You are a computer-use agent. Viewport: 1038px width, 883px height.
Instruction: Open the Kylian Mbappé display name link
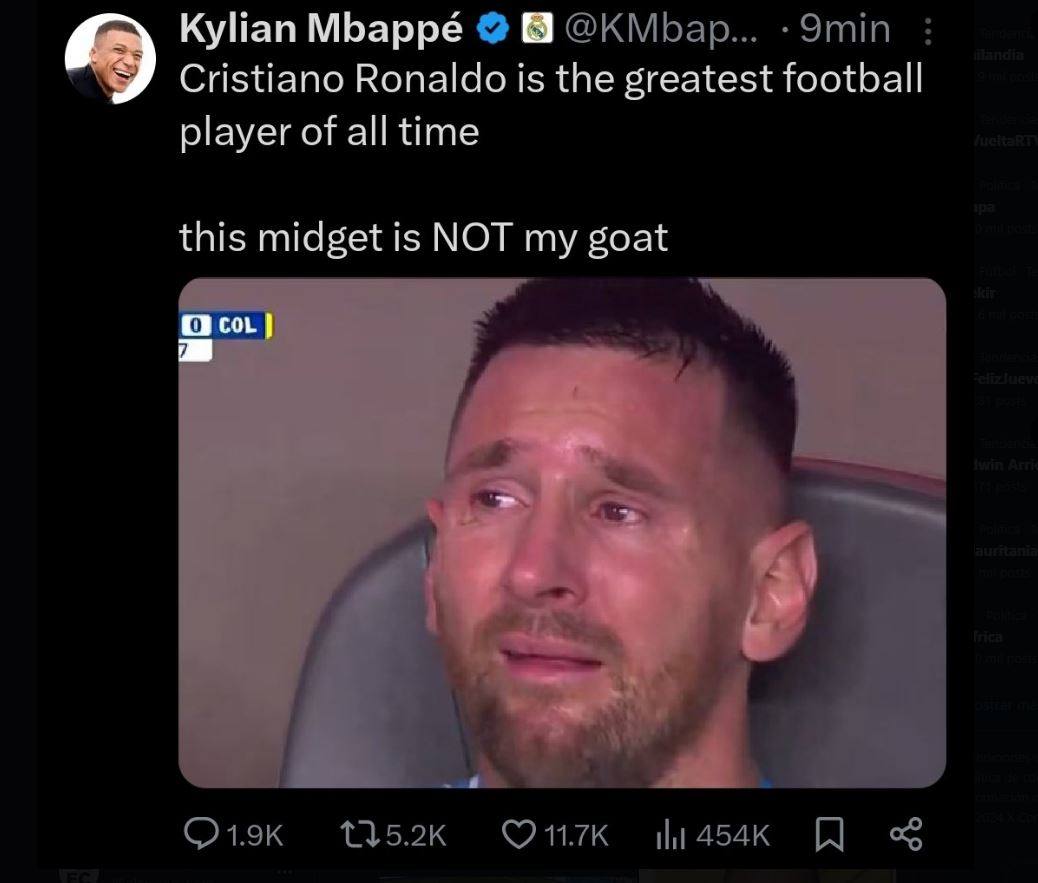320,31
